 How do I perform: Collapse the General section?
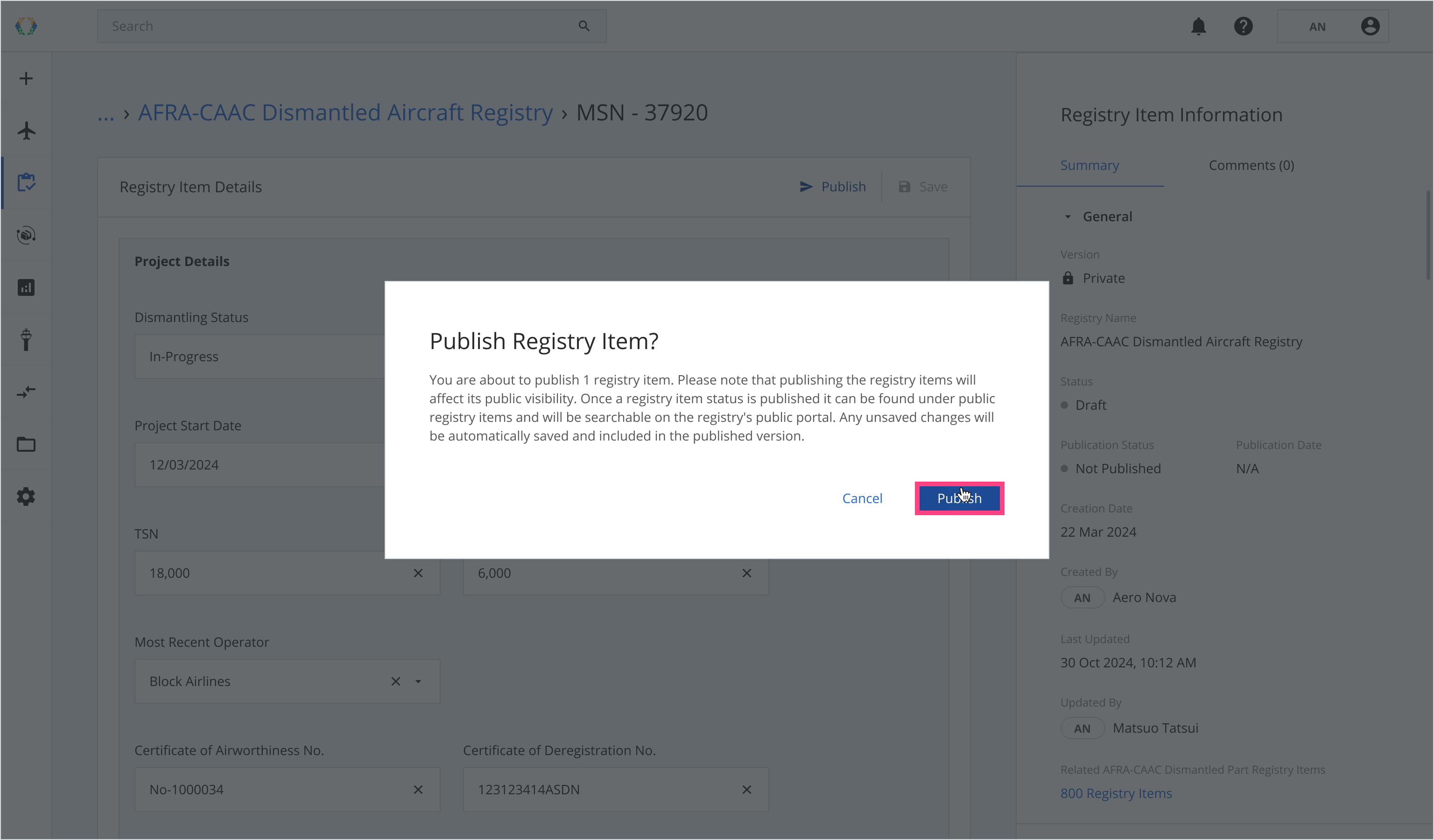[x=1068, y=217]
